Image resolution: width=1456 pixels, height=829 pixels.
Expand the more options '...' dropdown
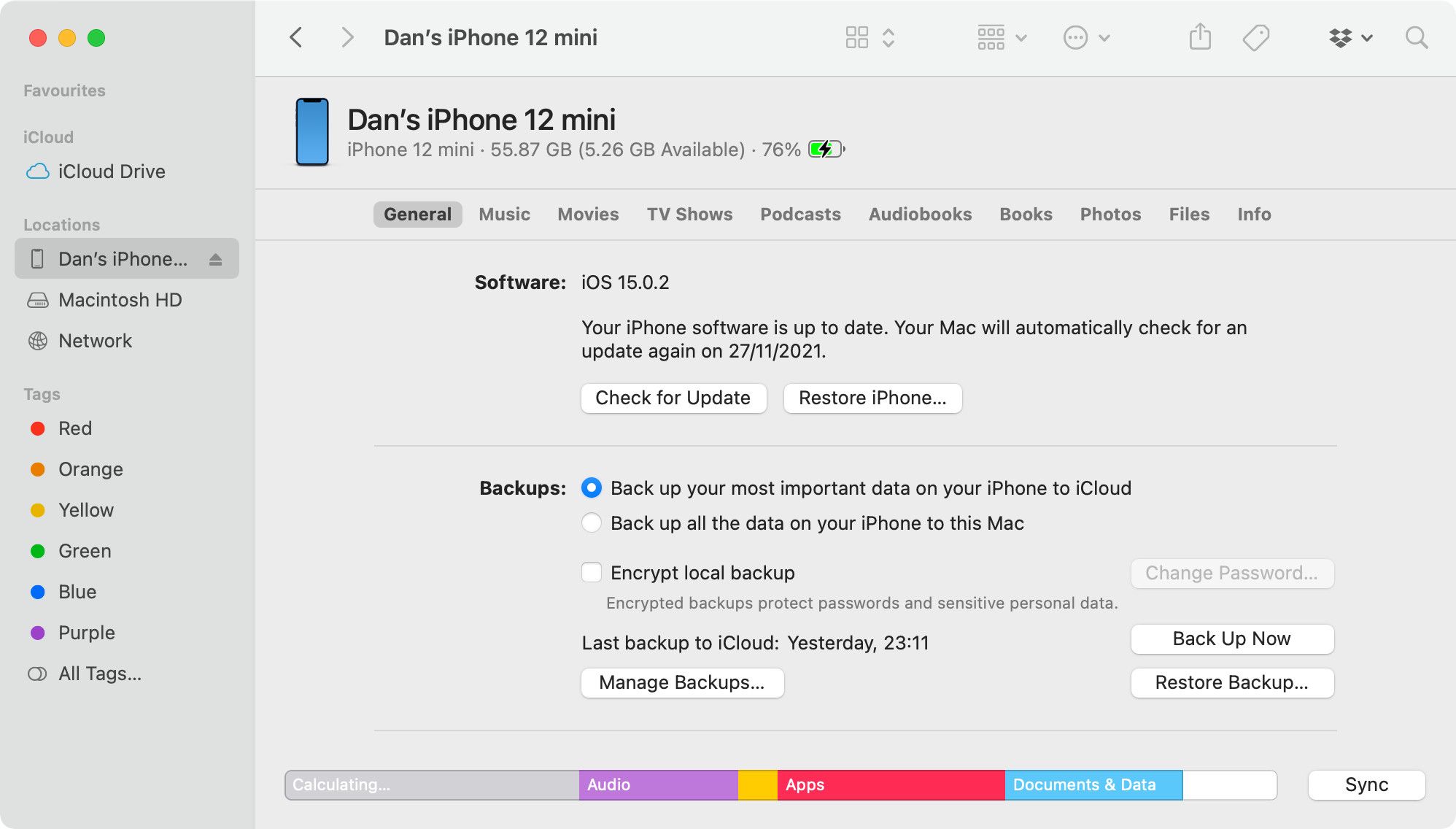point(1084,38)
